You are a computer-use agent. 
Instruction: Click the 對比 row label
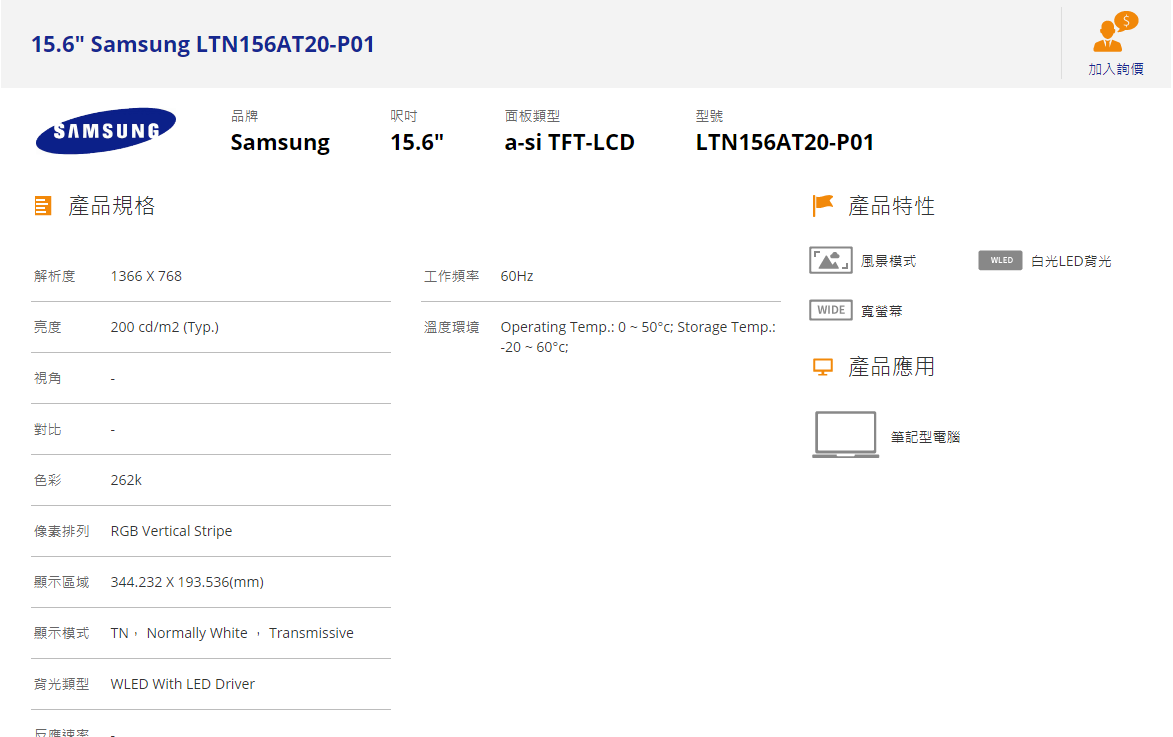(x=48, y=429)
